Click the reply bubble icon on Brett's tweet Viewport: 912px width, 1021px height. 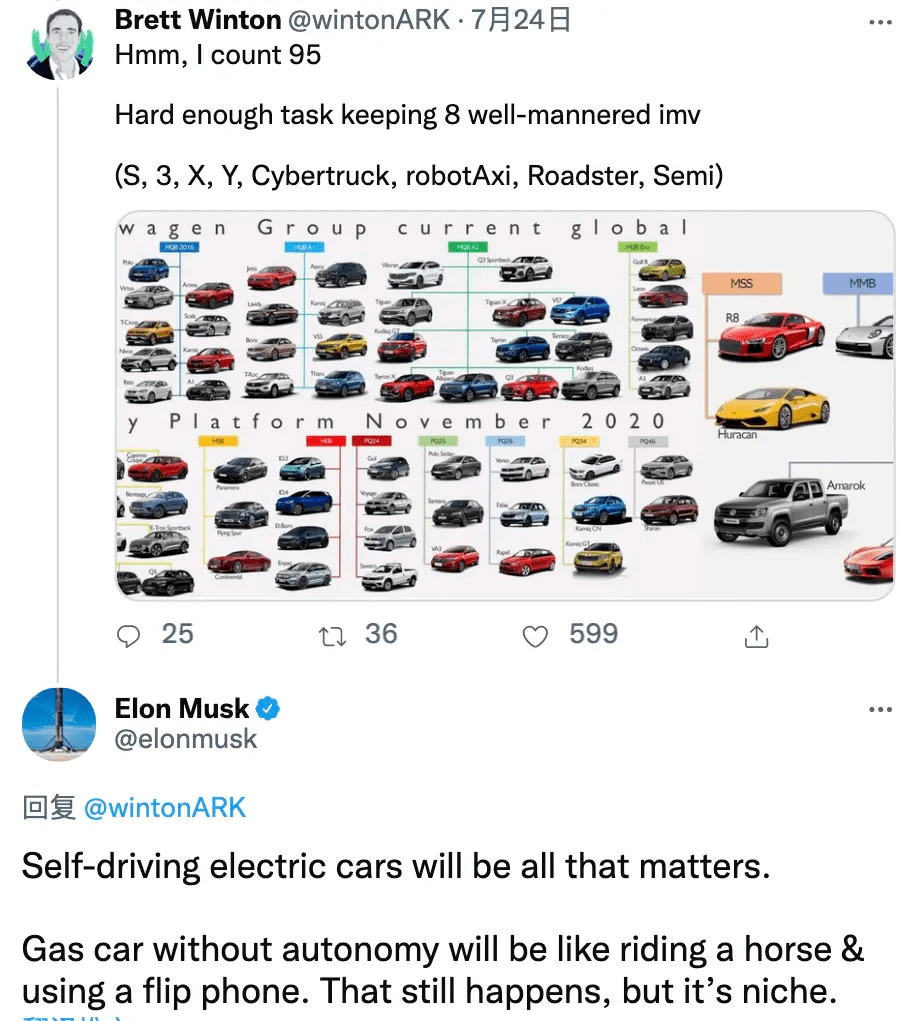pyautogui.click(x=129, y=634)
